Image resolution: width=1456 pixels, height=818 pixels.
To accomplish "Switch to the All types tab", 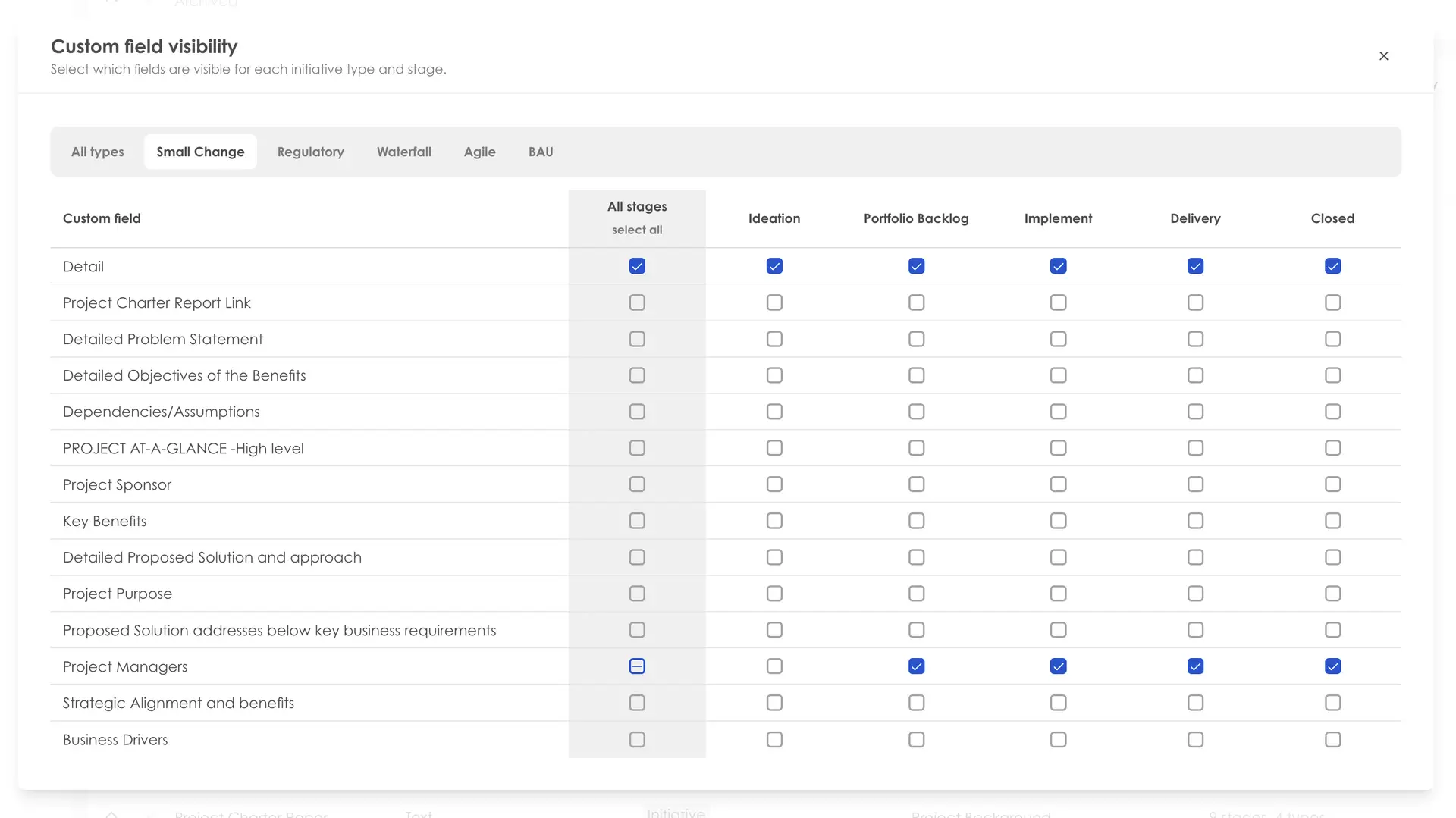I will coord(98,152).
